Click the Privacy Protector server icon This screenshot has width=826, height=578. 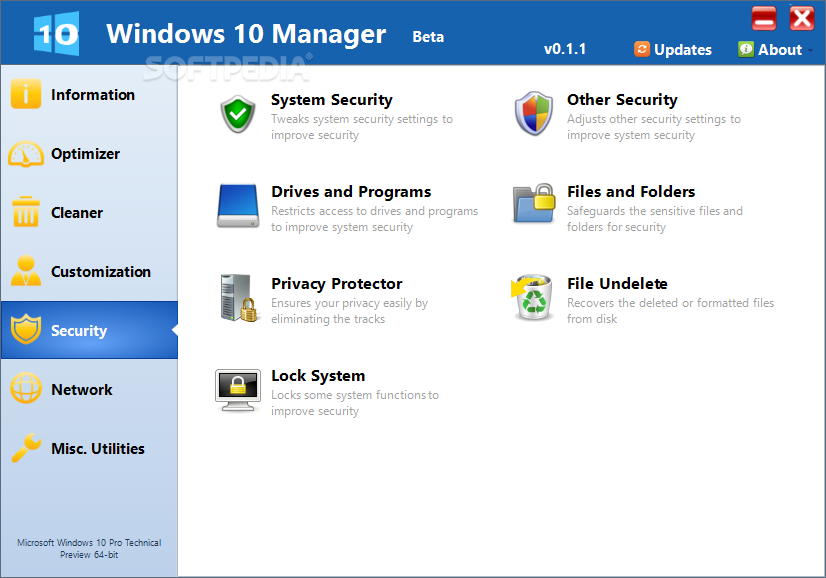point(238,298)
